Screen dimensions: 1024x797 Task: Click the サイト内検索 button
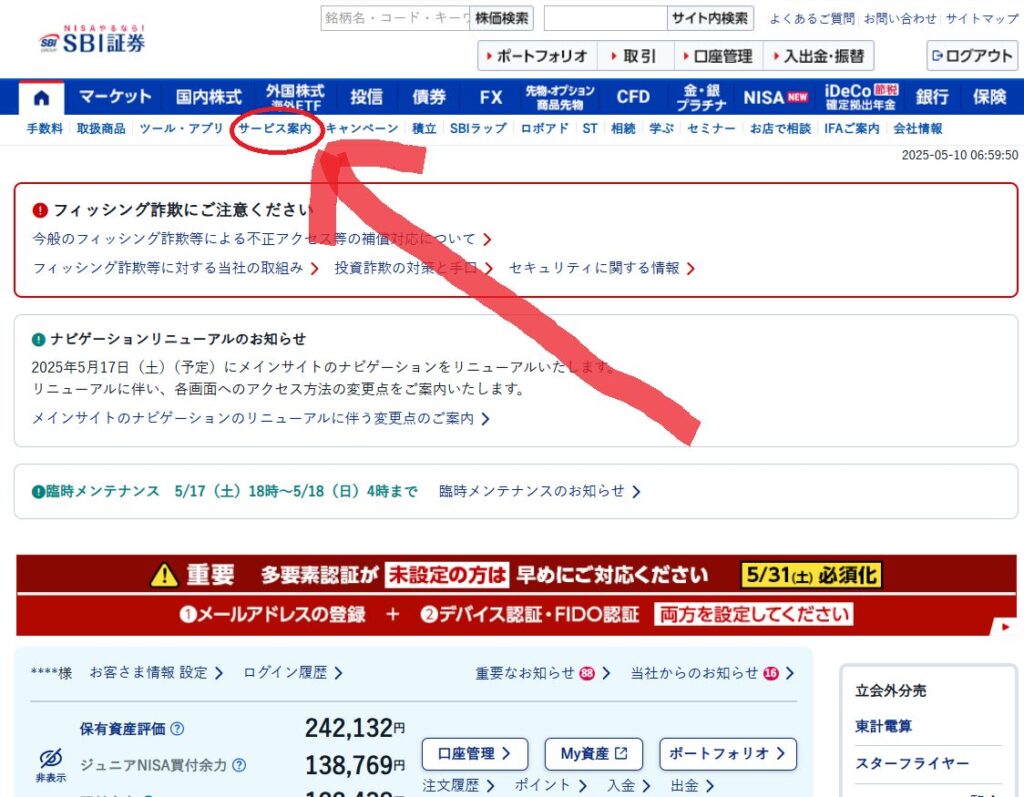tap(710, 18)
